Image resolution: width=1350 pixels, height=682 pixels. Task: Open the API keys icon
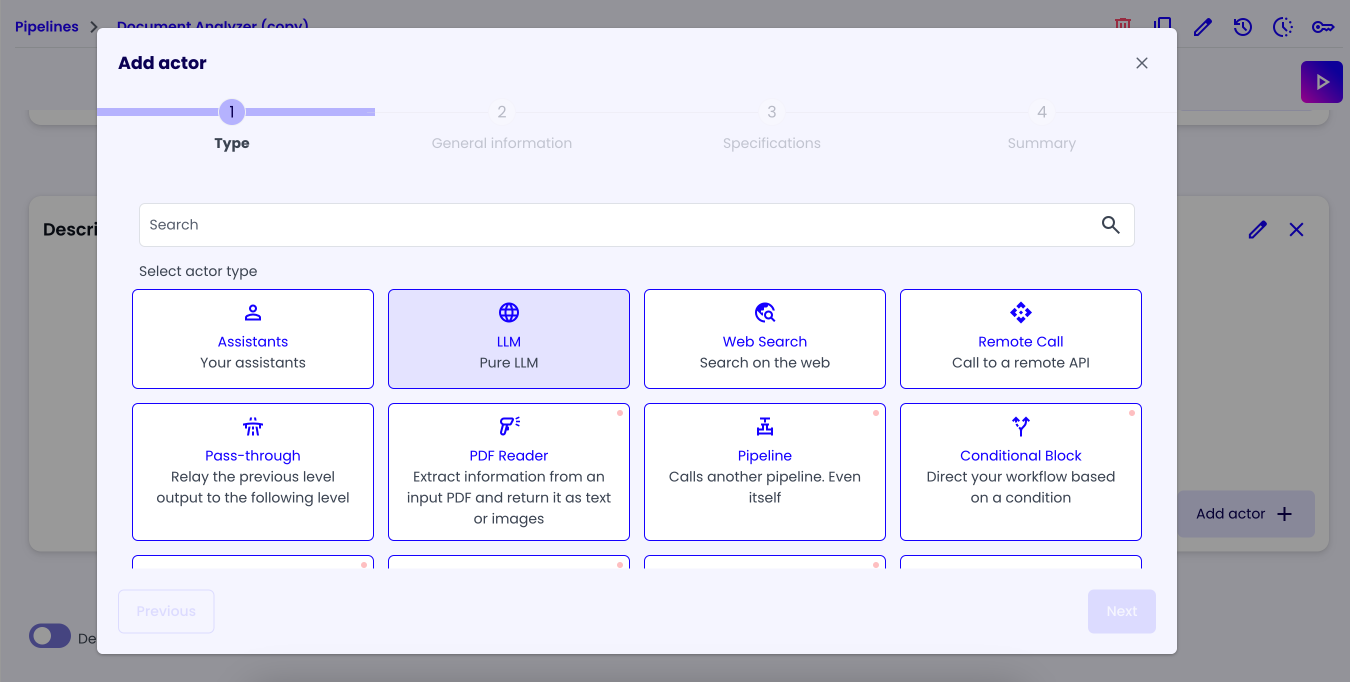tap(1323, 27)
